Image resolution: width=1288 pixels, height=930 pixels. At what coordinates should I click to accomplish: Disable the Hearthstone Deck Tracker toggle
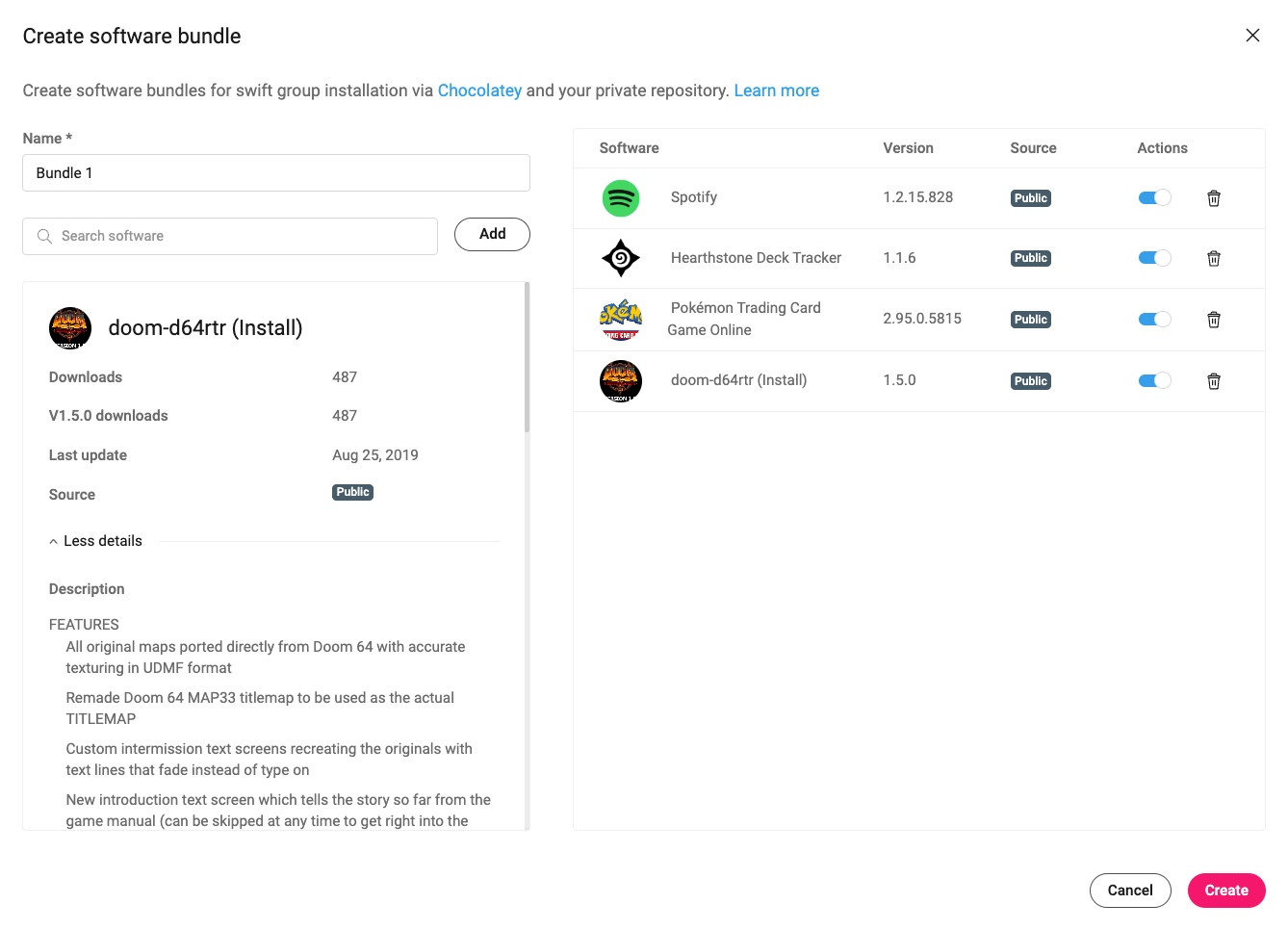(1154, 258)
